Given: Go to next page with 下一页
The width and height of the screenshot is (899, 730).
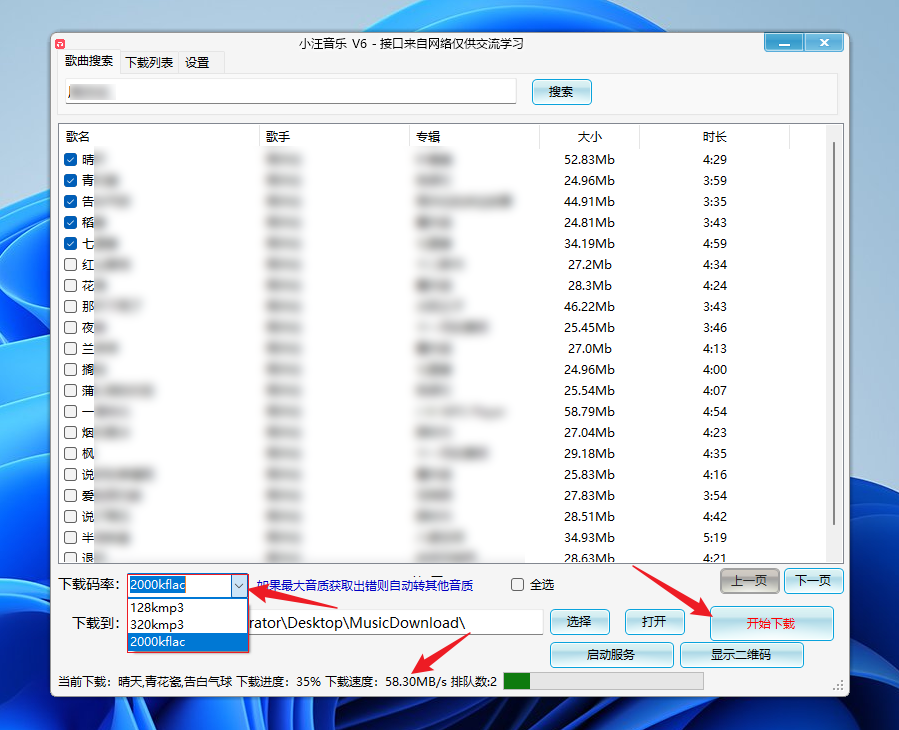Looking at the screenshot, I should (x=813, y=581).
